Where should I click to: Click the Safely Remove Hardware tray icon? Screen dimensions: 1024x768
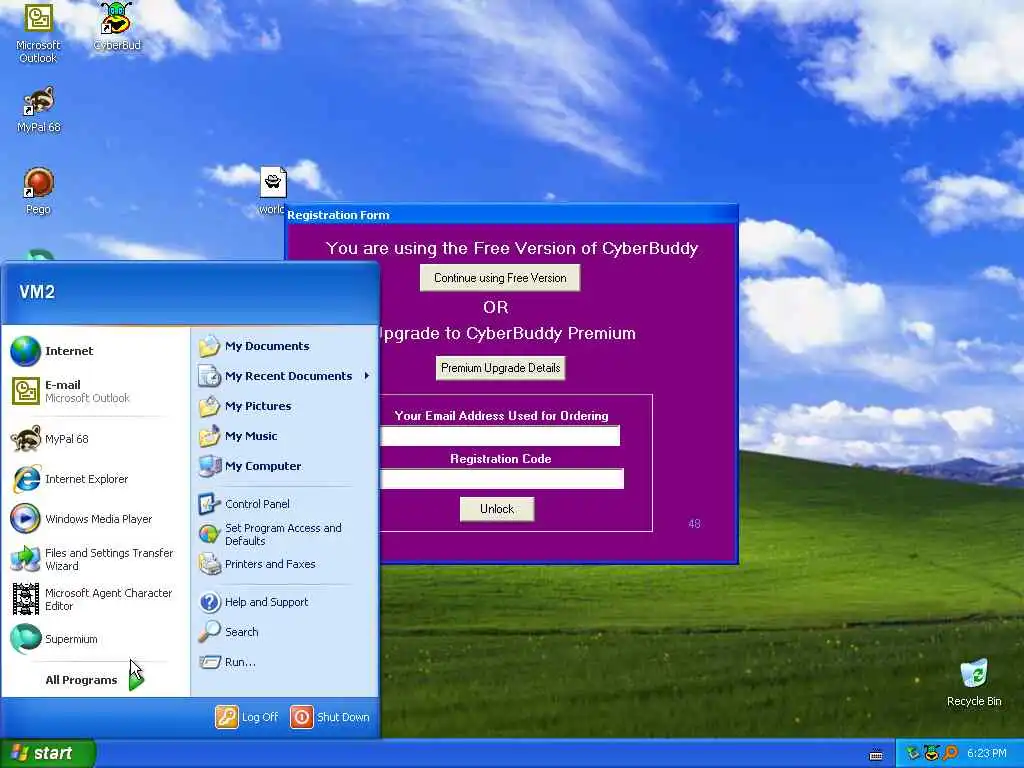tap(913, 753)
